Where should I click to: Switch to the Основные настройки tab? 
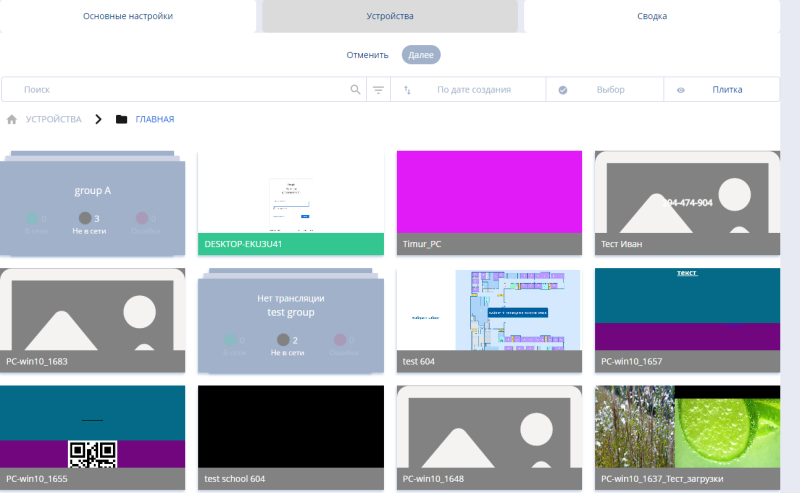pos(128,16)
